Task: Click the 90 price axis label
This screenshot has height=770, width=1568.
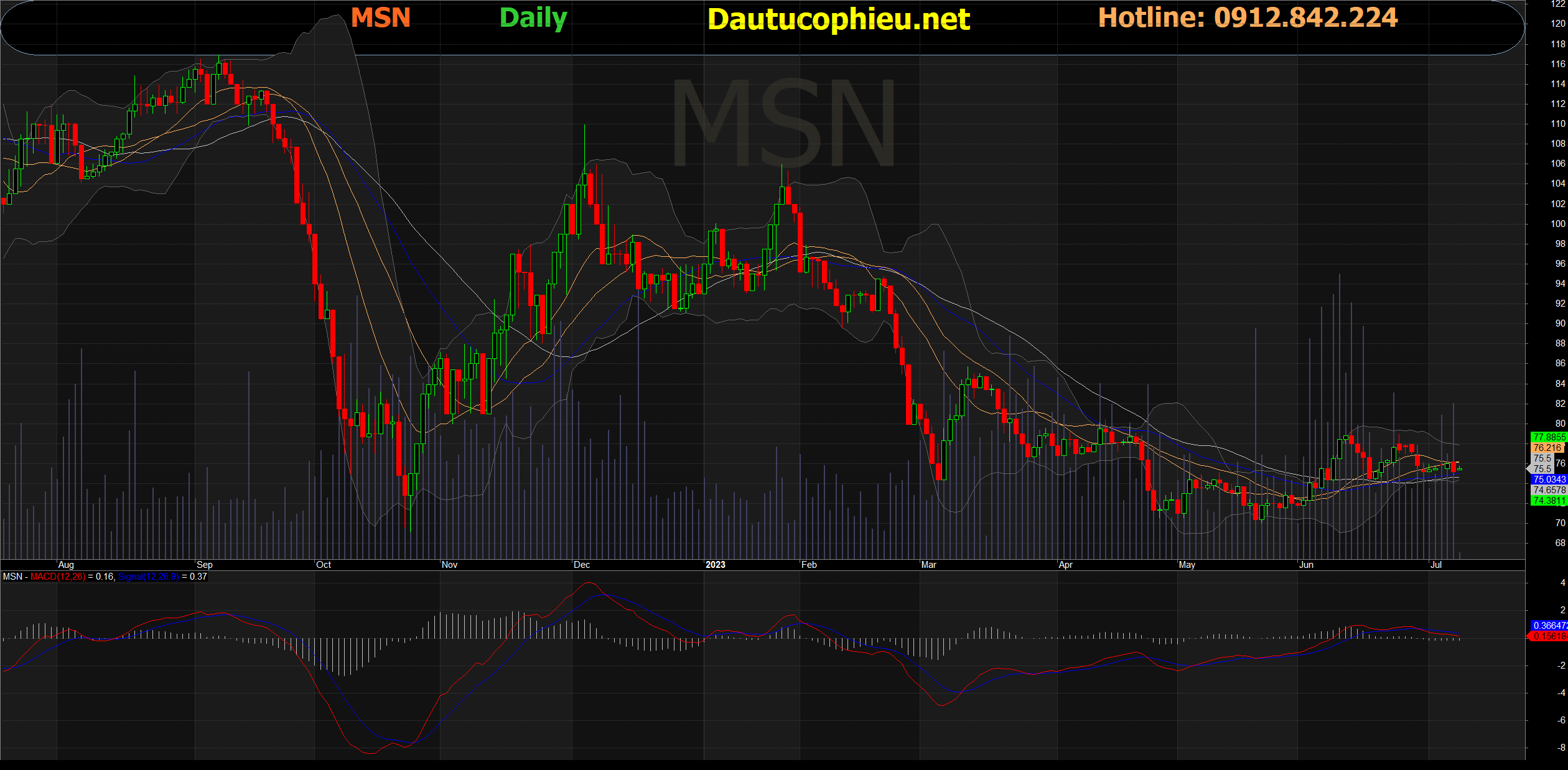Action: (1560, 323)
